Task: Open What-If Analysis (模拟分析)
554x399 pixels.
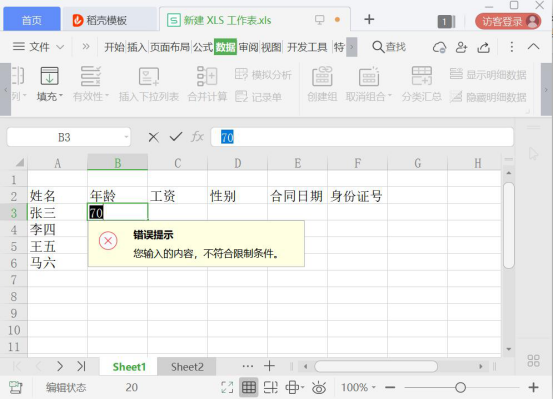Action: [263, 75]
